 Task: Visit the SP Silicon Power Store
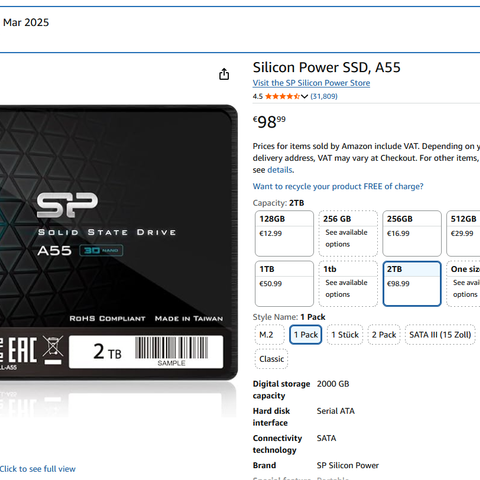(311, 83)
